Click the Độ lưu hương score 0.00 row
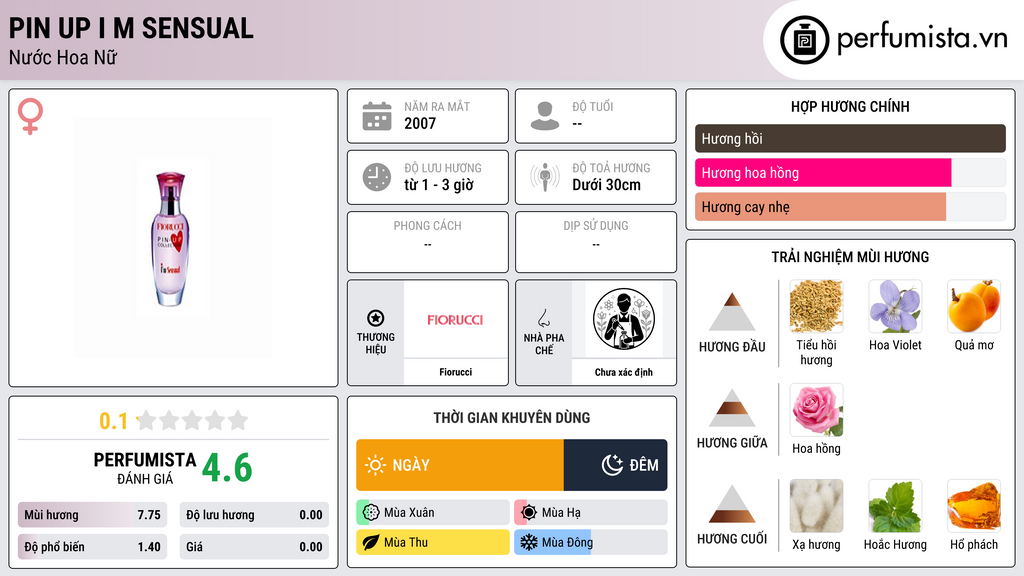Screen dimensions: 1024x576 (254, 515)
